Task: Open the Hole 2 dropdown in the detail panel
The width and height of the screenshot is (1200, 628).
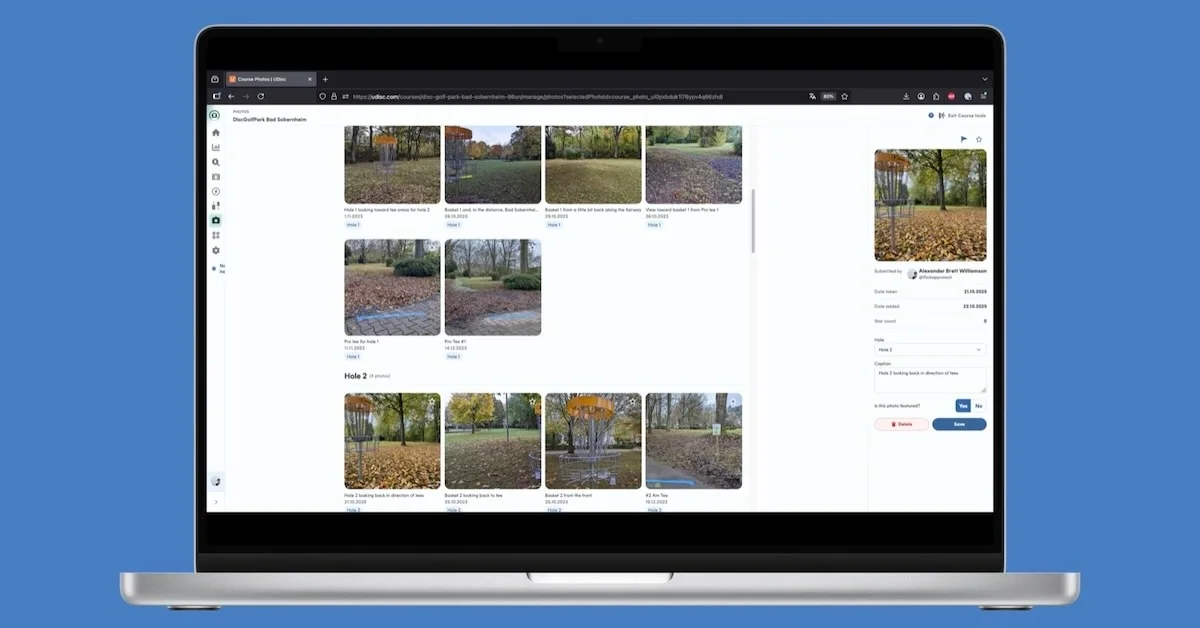Action: [x=929, y=348]
